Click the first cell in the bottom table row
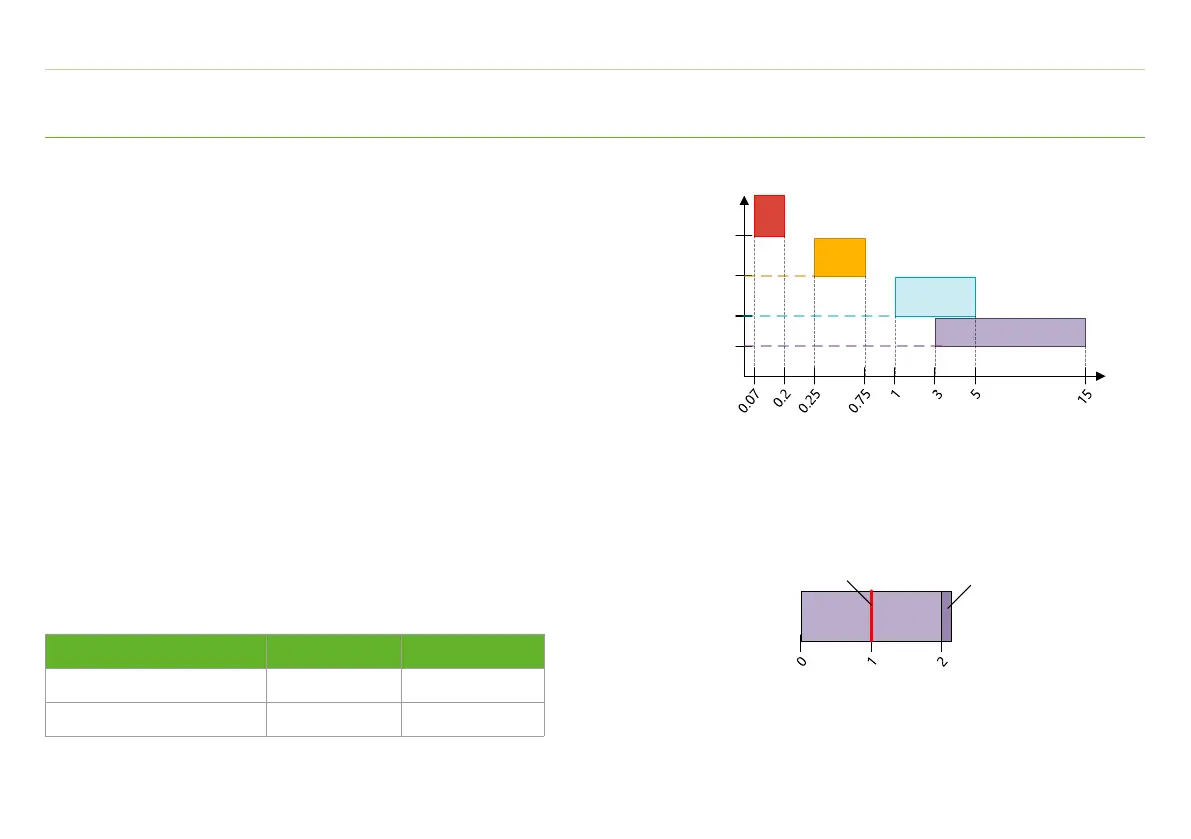Viewport: 1191px width, 839px height. coord(155,719)
